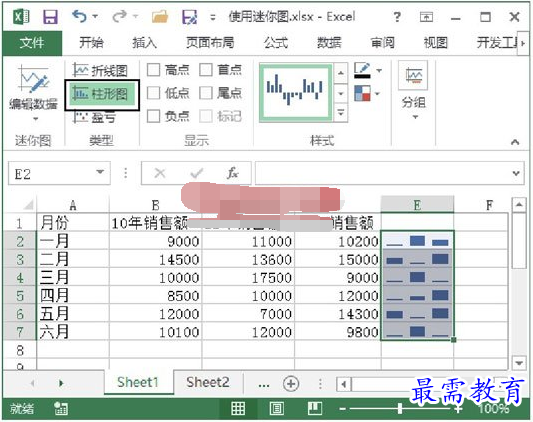Click the Save As disk-with-pen icon
This screenshot has width=533, height=422.
[x=189, y=17]
